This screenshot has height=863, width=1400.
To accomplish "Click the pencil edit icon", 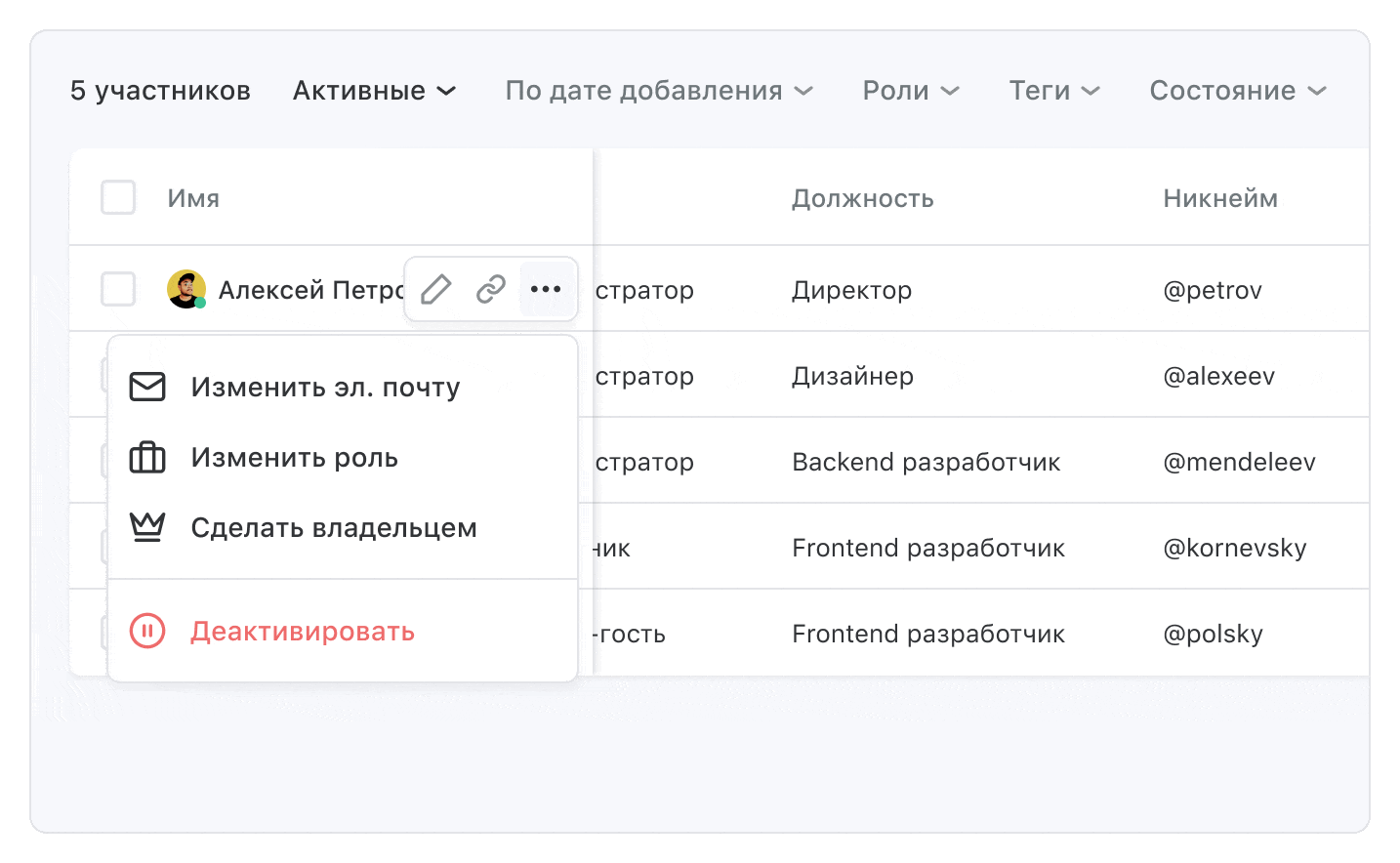I will 436,289.
